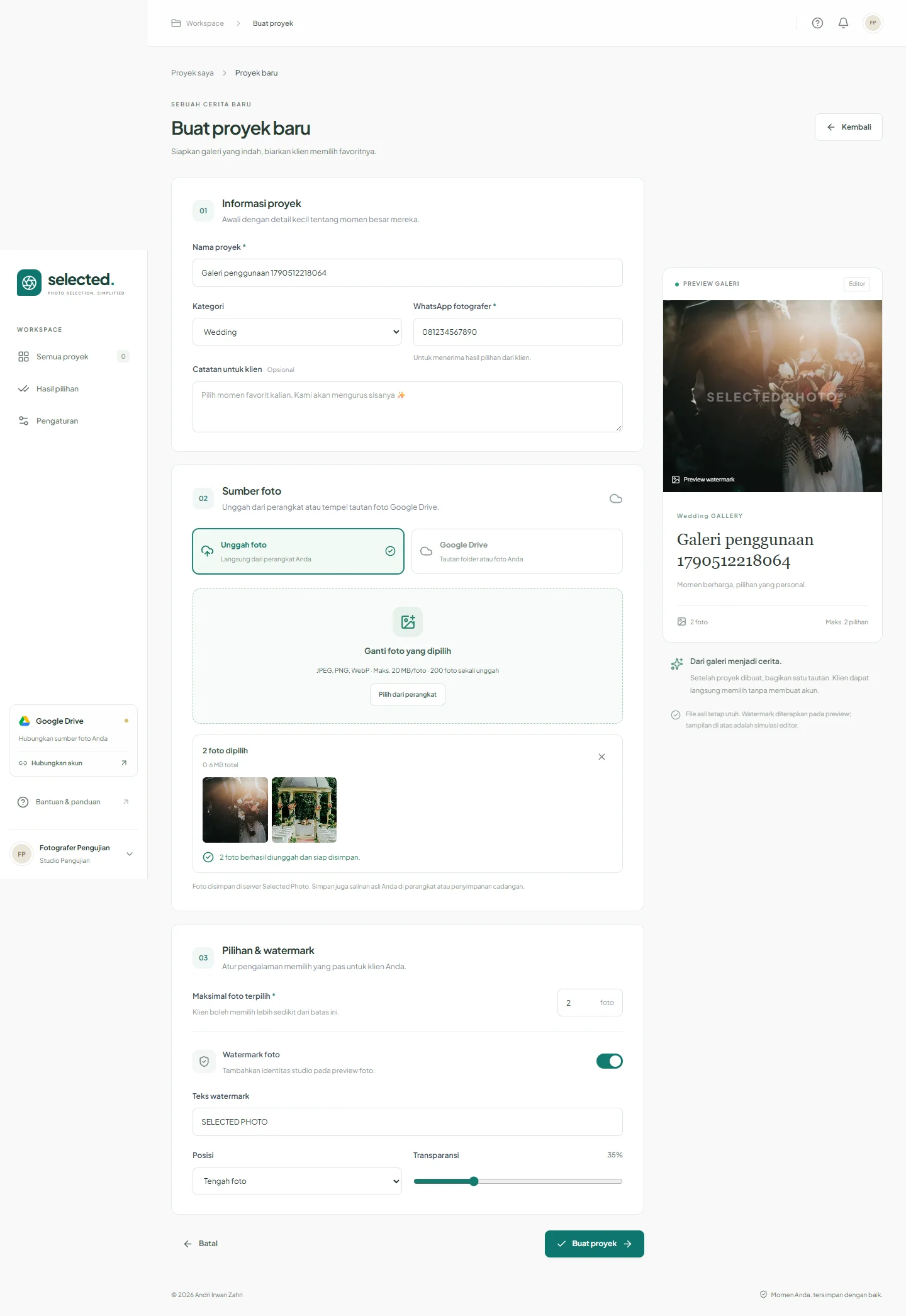The width and height of the screenshot is (906, 1316).
Task: Click the 35% transparency value
Action: pyautogui.click(x=615, y=1155)
